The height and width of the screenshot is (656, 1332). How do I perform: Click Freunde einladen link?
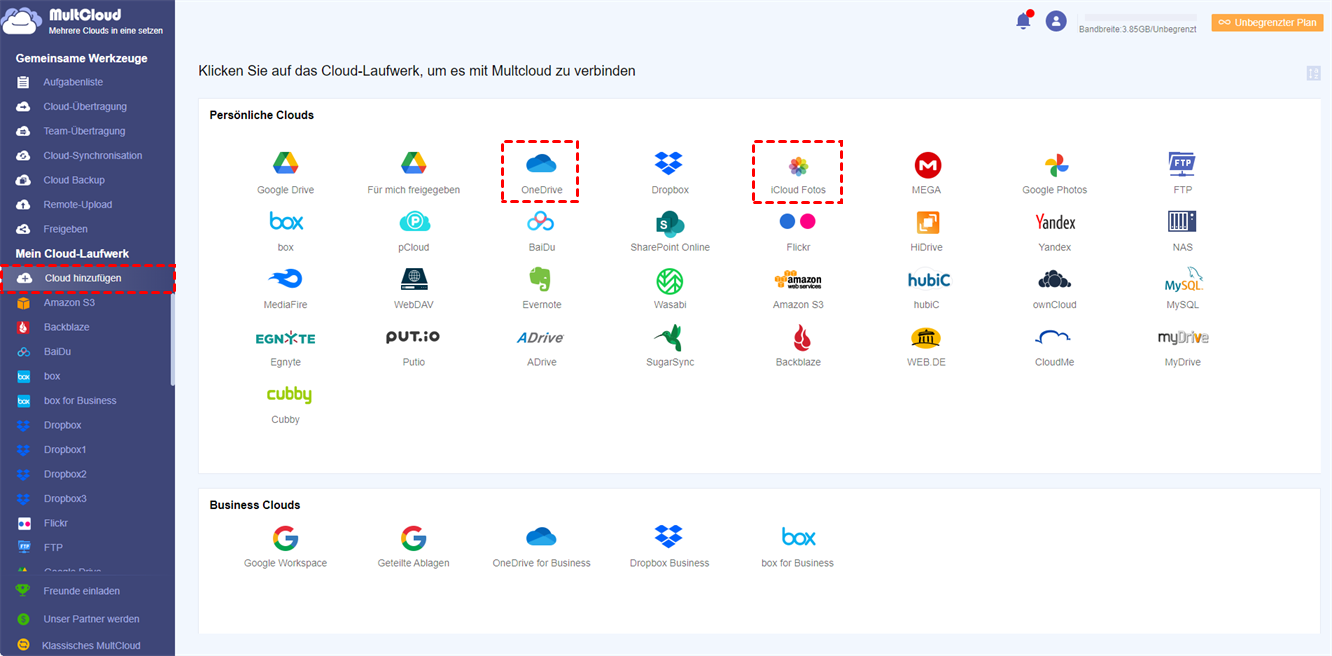pos(81,591)
